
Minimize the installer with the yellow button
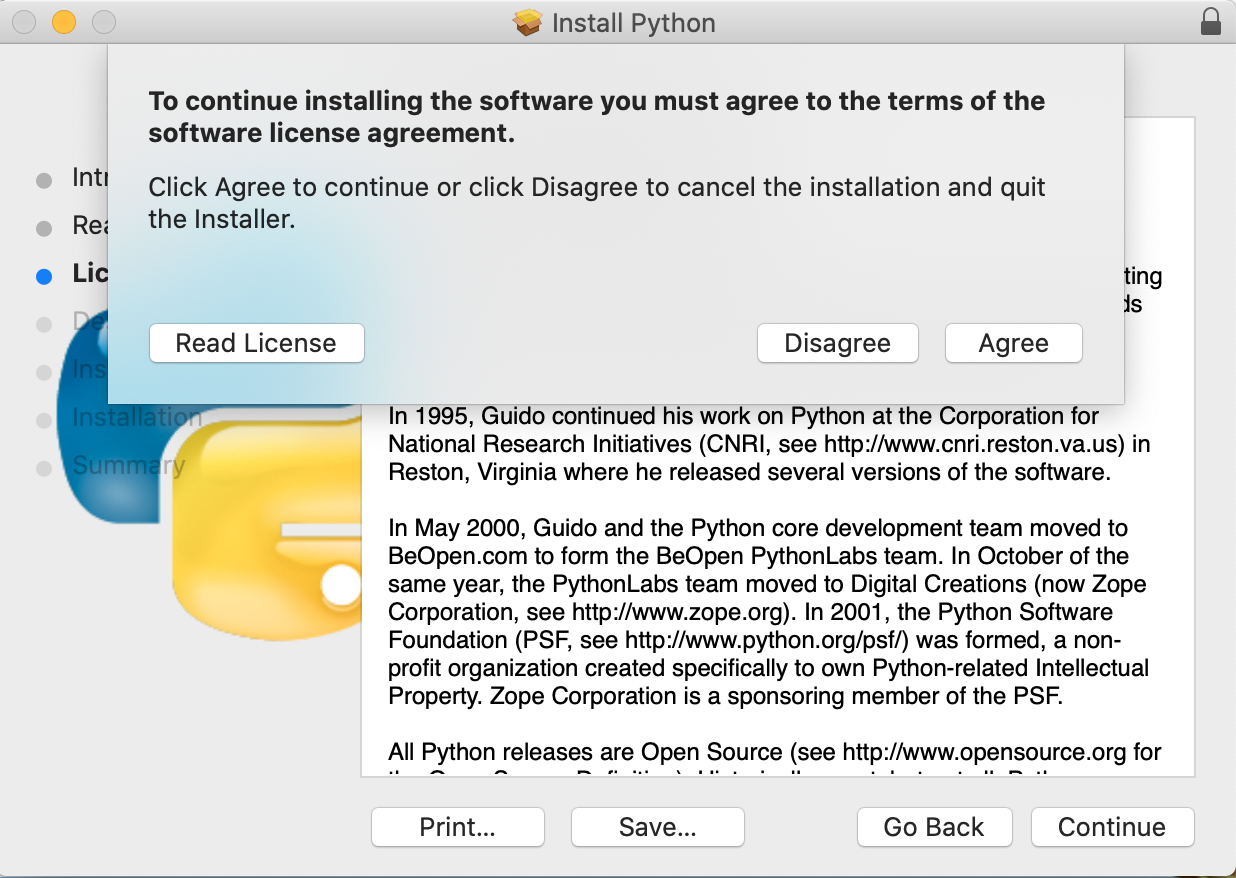point(64,21)
